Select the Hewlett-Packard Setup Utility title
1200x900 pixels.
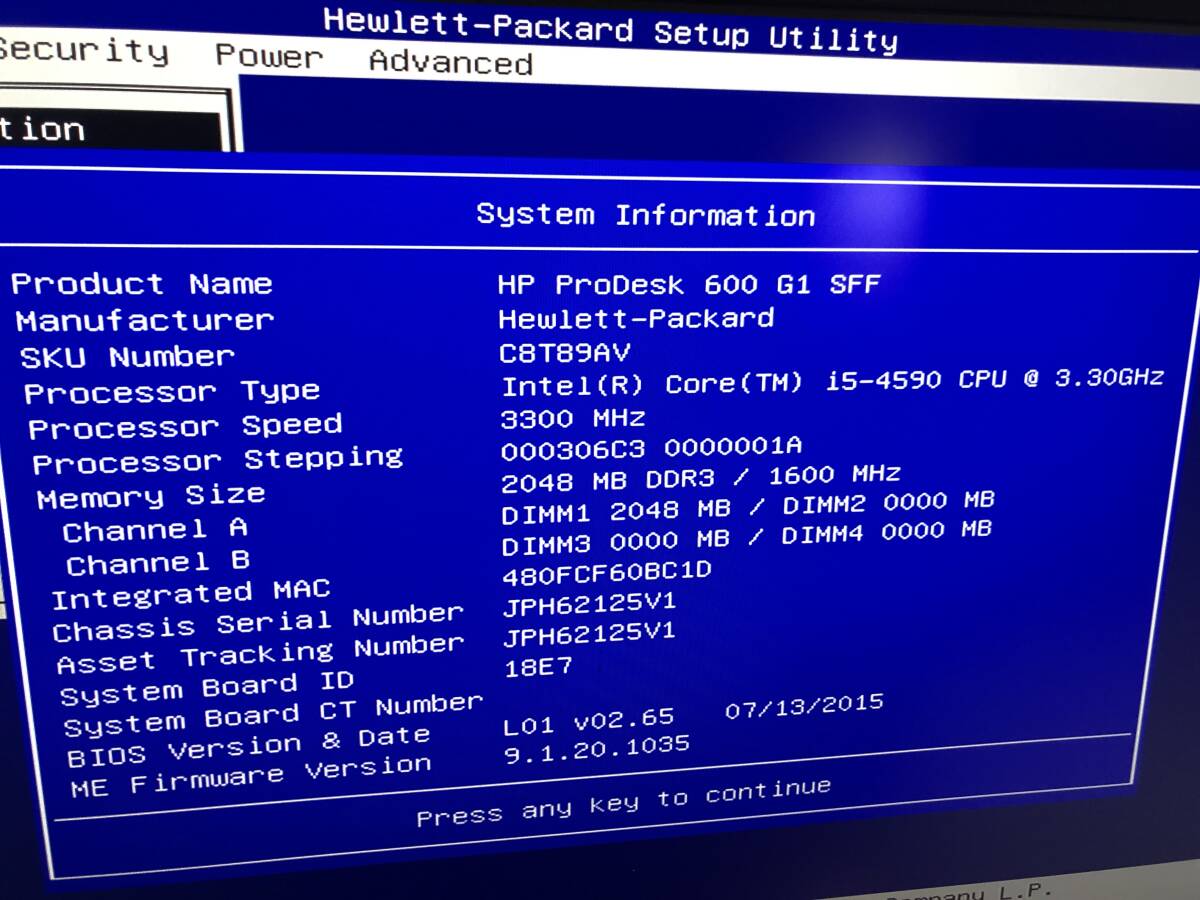tap(610, 29)
